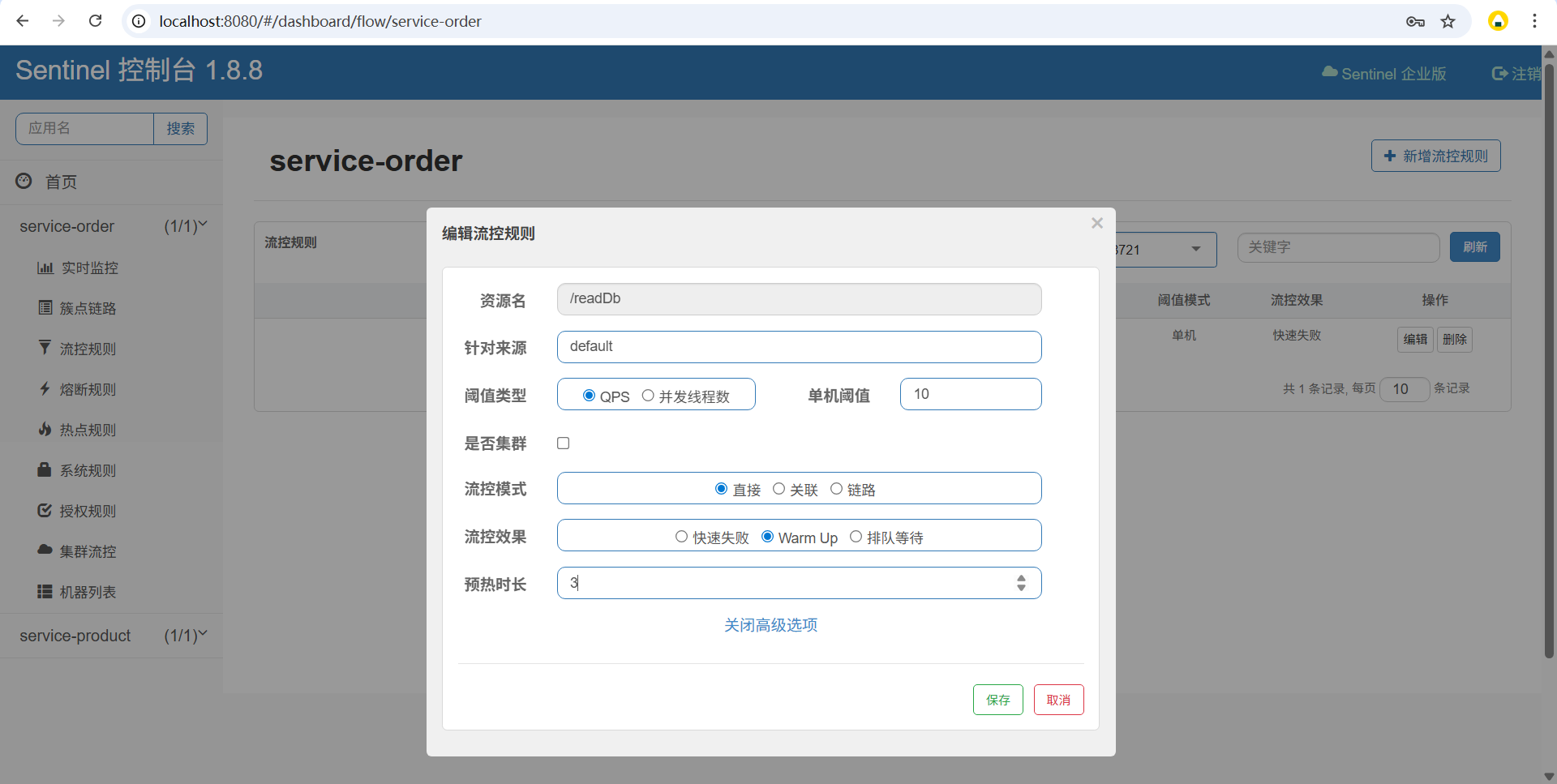The image size is (1557, 784).
Task: Click the 预热时长 number field
Action: pos(800,583)
